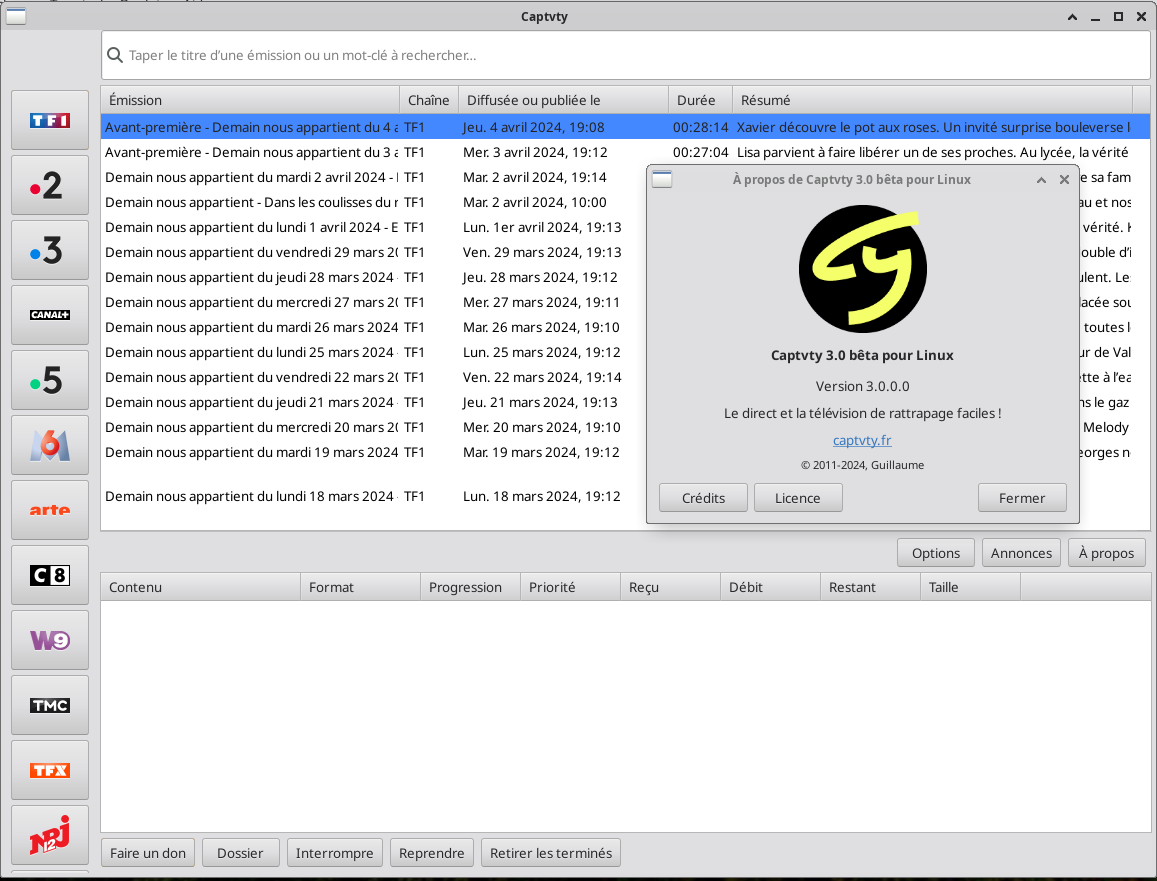Open the NRJ 12 channel

click(x=50, y=836)
